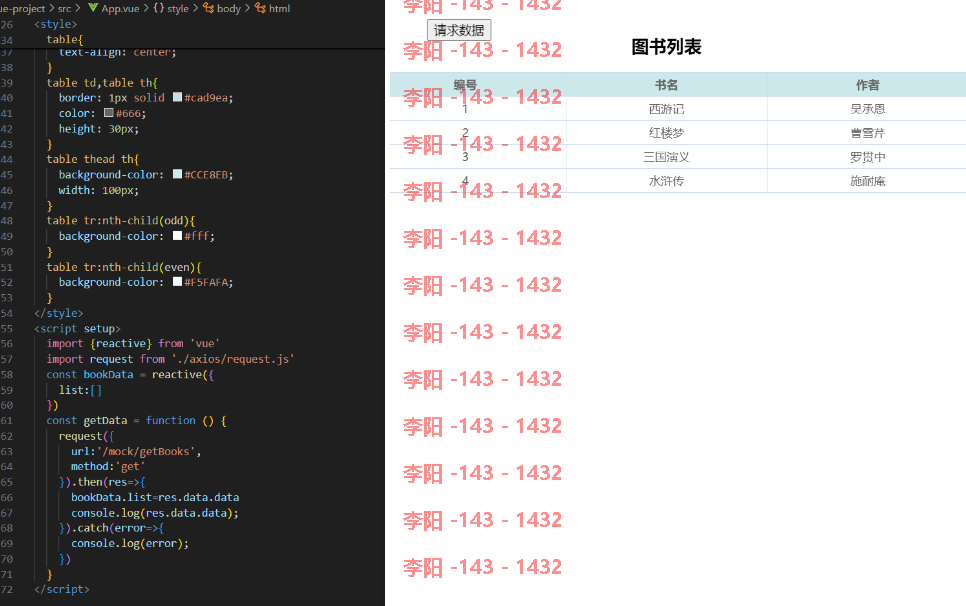Expand the chevron after the src breadcrumb
Image resolution: width=966 pixels, height=606 pixels.
[78, 8]
